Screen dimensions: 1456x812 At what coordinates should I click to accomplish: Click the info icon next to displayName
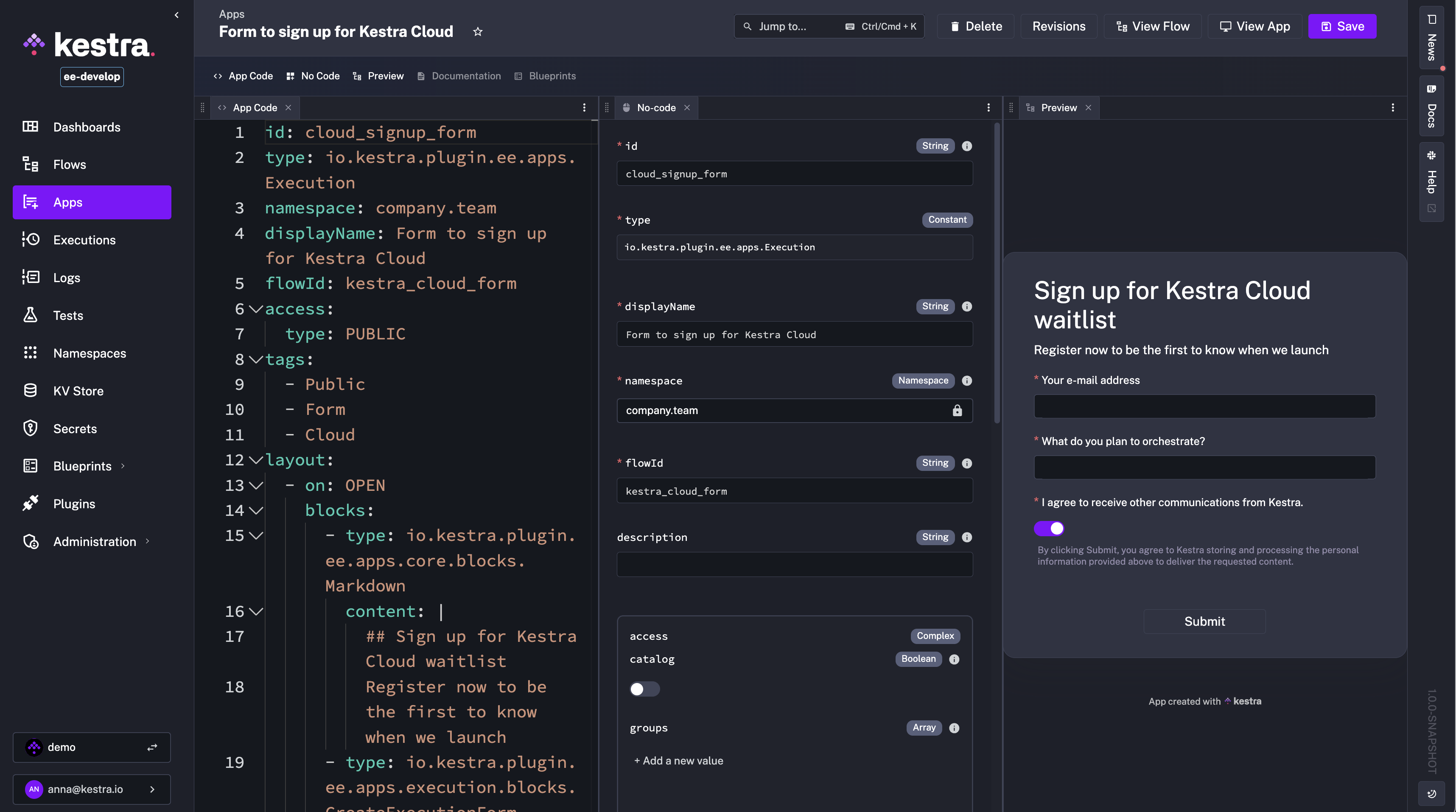[966, 306]
